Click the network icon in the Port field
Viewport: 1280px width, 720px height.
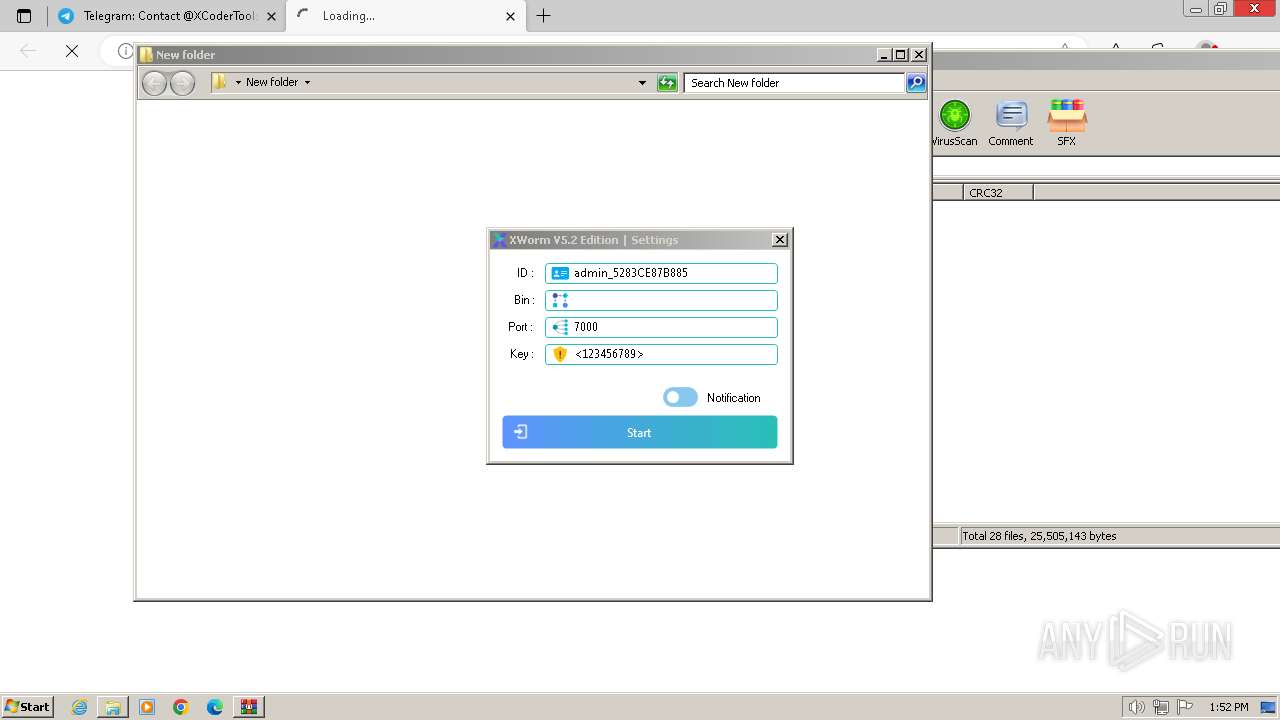point(560,327)
